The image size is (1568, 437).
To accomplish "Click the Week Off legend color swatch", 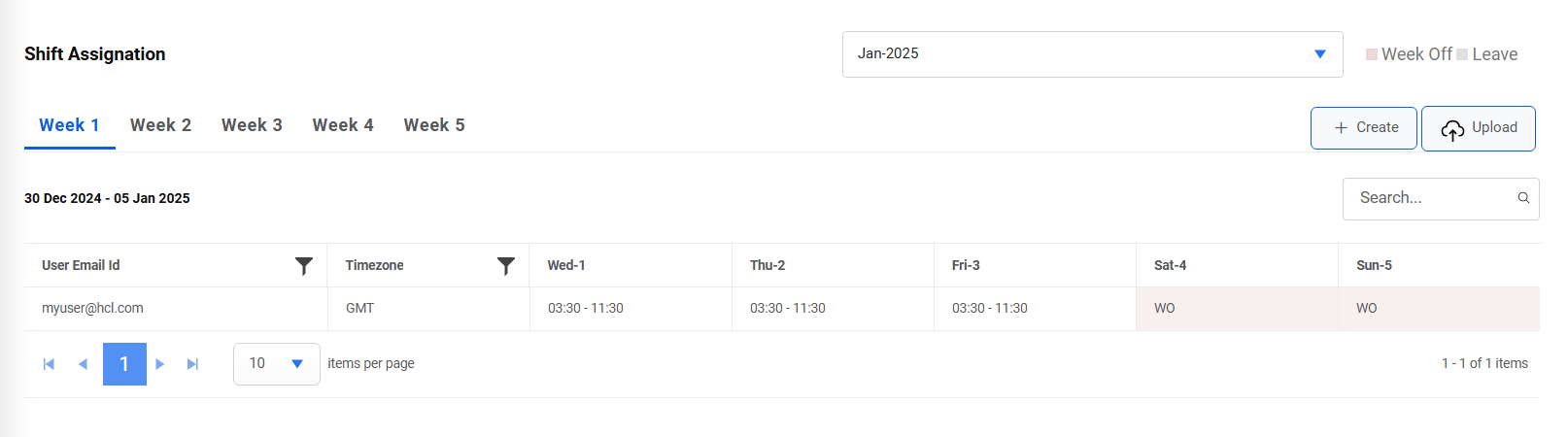I will click(x=1372, y=54).
